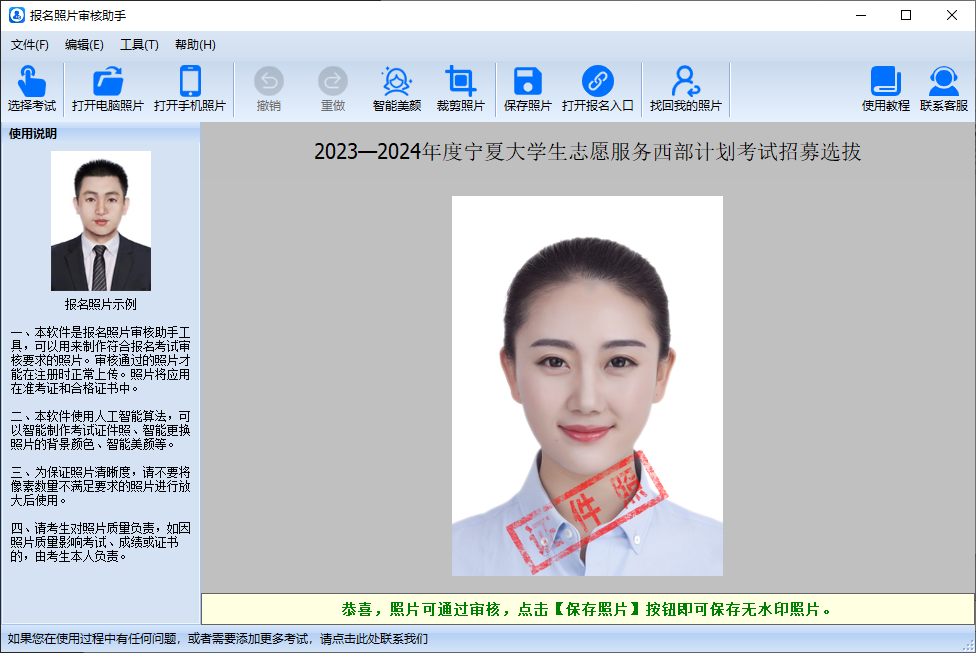The image size is (976, 653).
Task: Click the 报名照片示例 sample photo
Action: coord(101,221)
